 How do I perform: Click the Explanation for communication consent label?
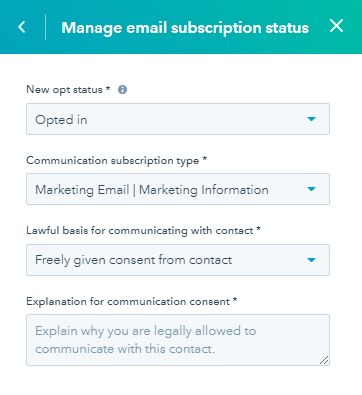[x=132, y=302]
